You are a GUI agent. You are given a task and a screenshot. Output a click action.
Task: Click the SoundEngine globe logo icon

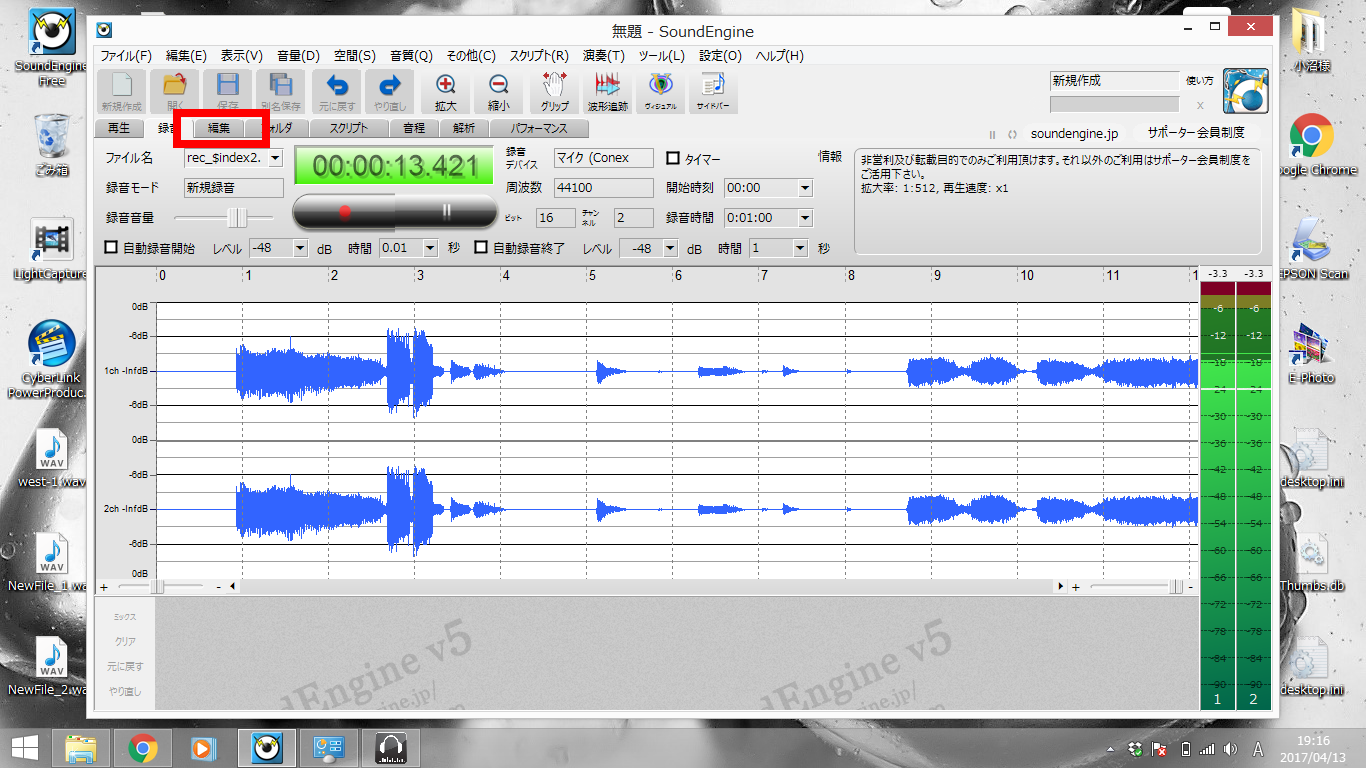[x=1246, y=92]
